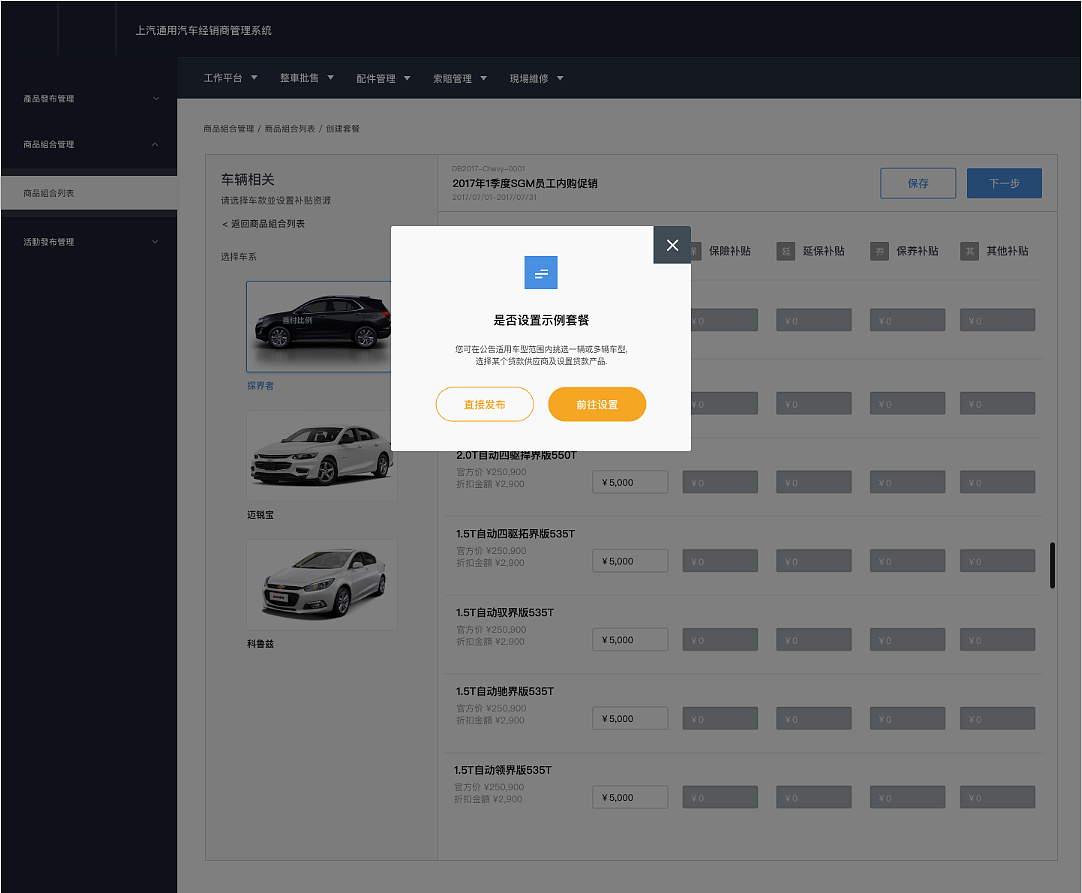Click the blue document icon in dialog
Viewport: 1082px width, 893px height.
[541, 273]
